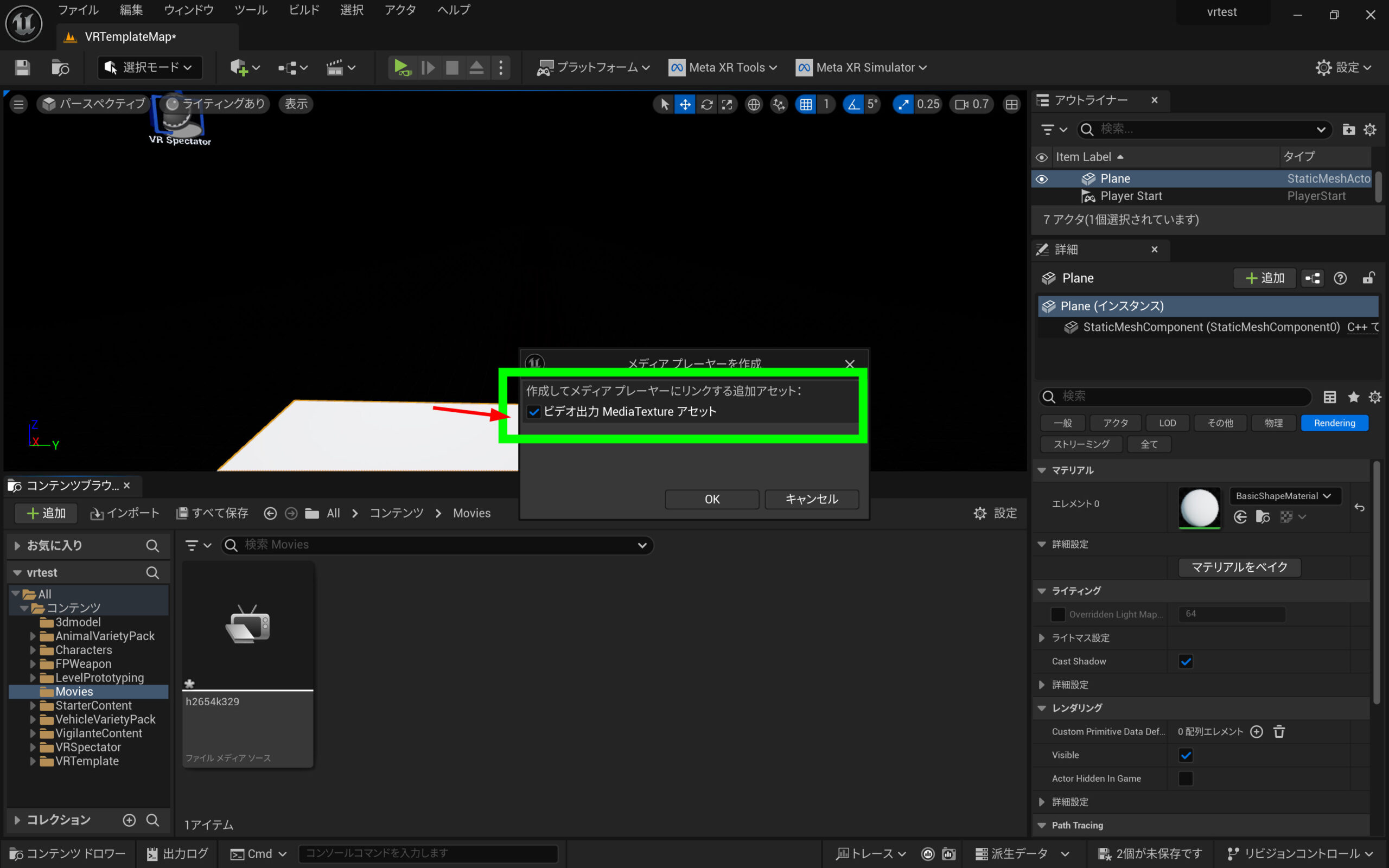Hide the Plane actor via the eye icon
The width and height of the screenshot is (1389, 868).
tap(1042, 179)
